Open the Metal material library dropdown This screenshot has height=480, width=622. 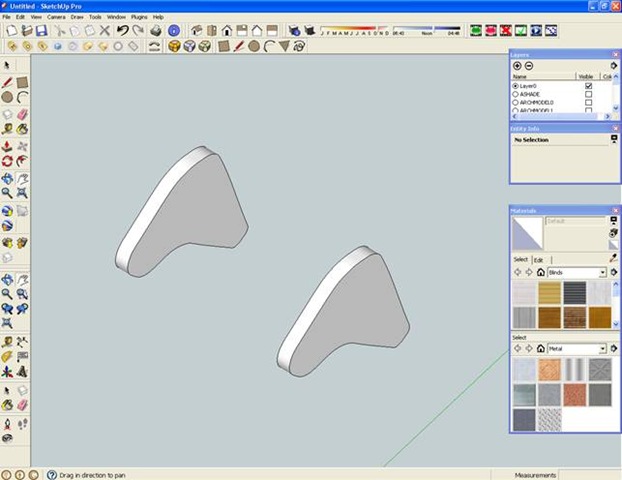[x=602, y=348]
